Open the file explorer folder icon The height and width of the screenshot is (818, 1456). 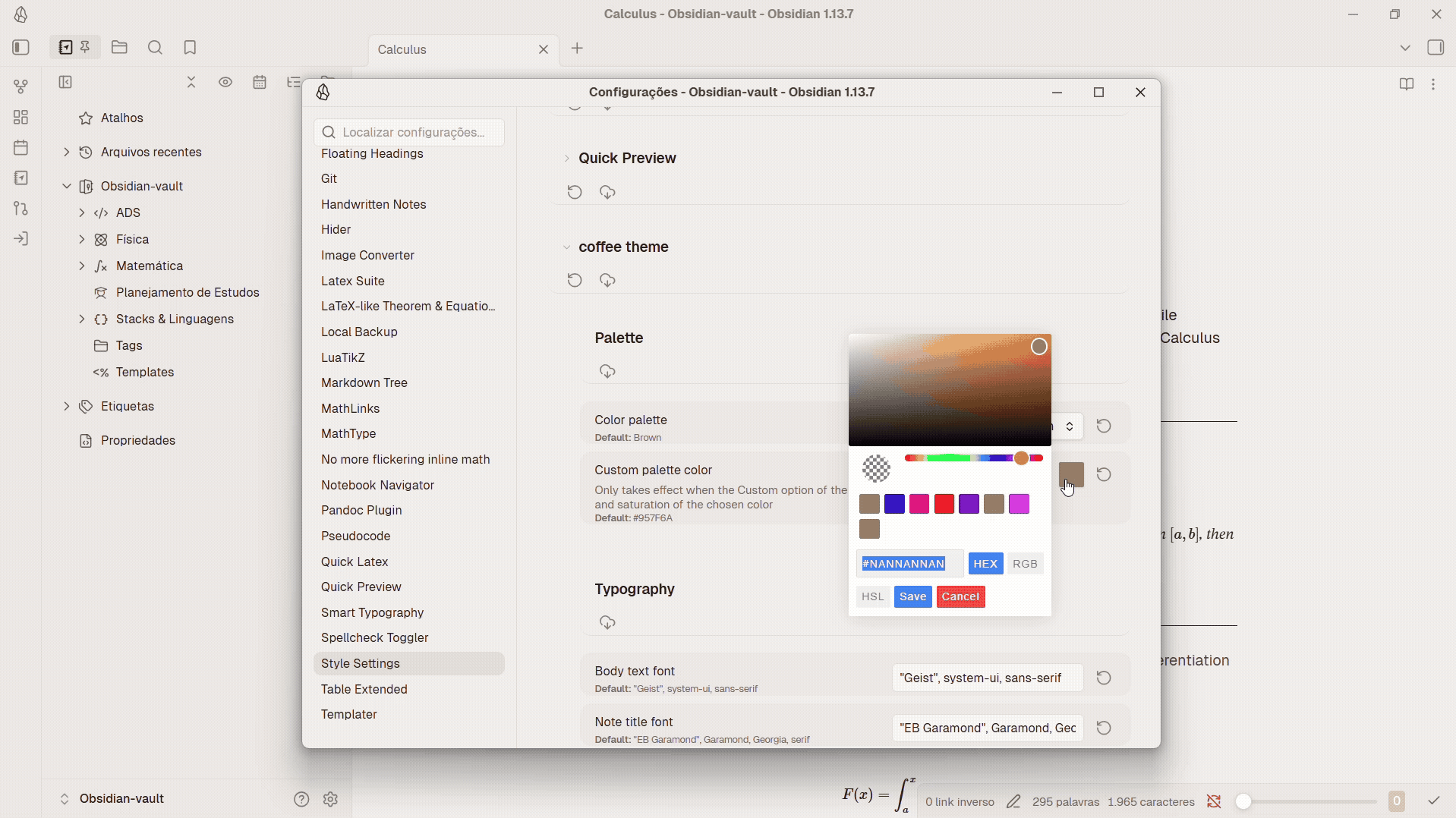[x=119, y=47]
